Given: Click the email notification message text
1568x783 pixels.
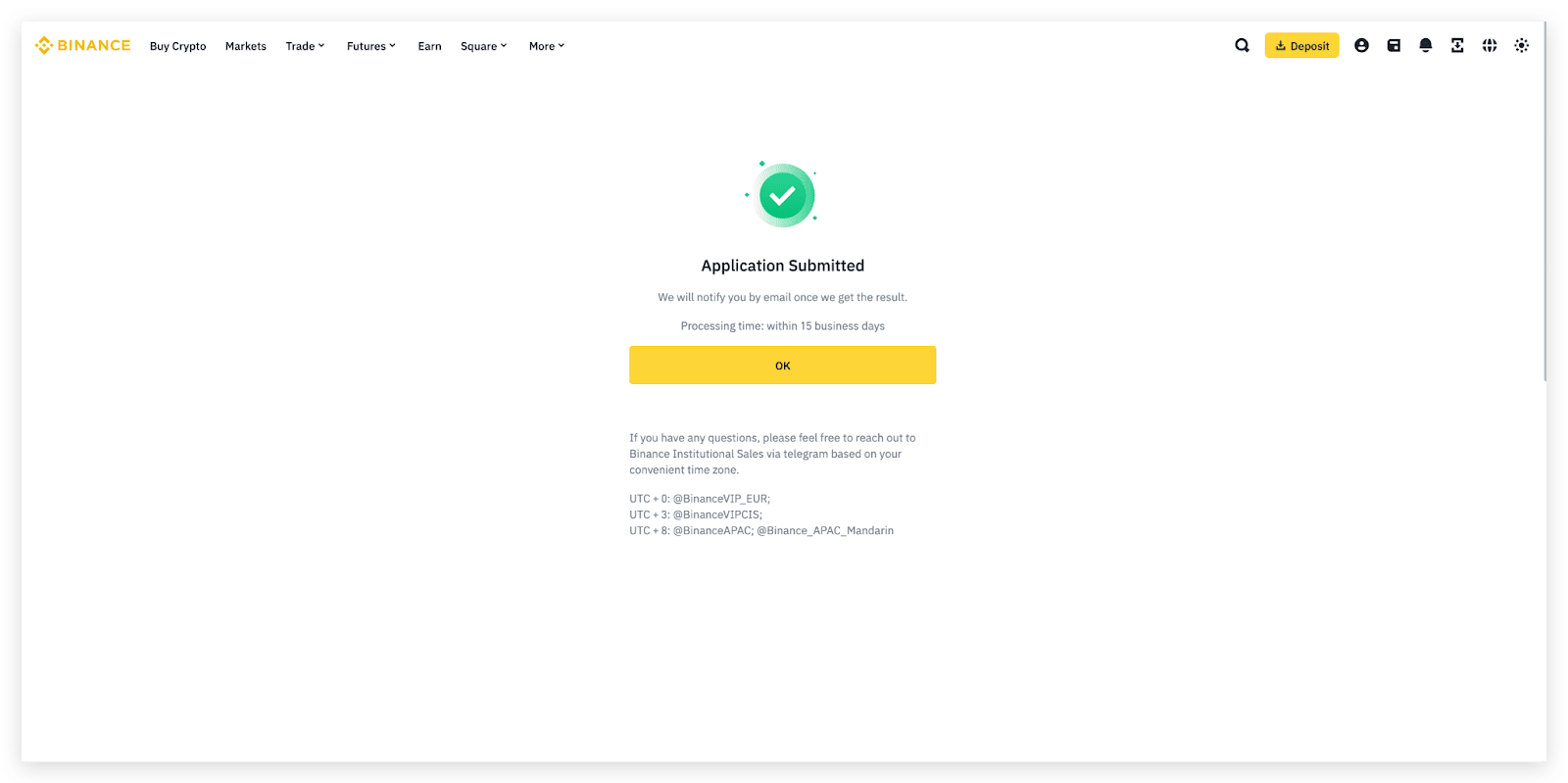Looking at the screenshot, I should tap(782, 297).
